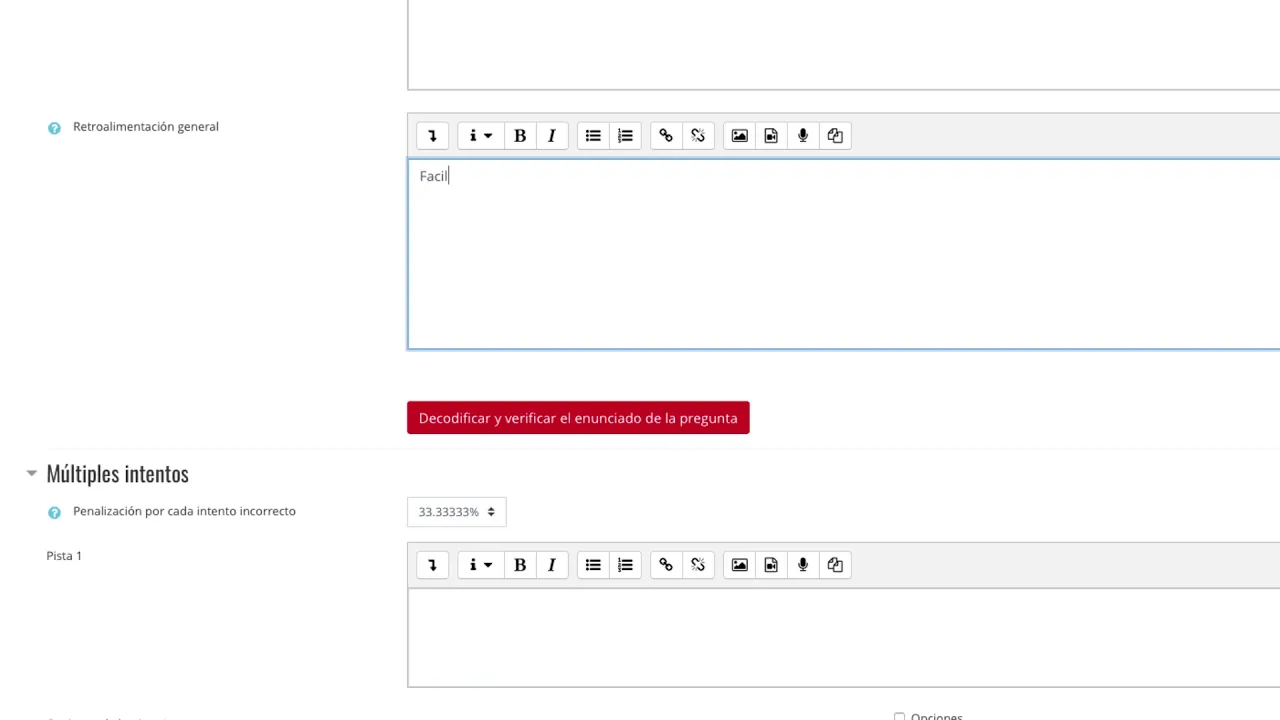Open help for Penalización por cada intento incorrecto

[x=54, y=512]
